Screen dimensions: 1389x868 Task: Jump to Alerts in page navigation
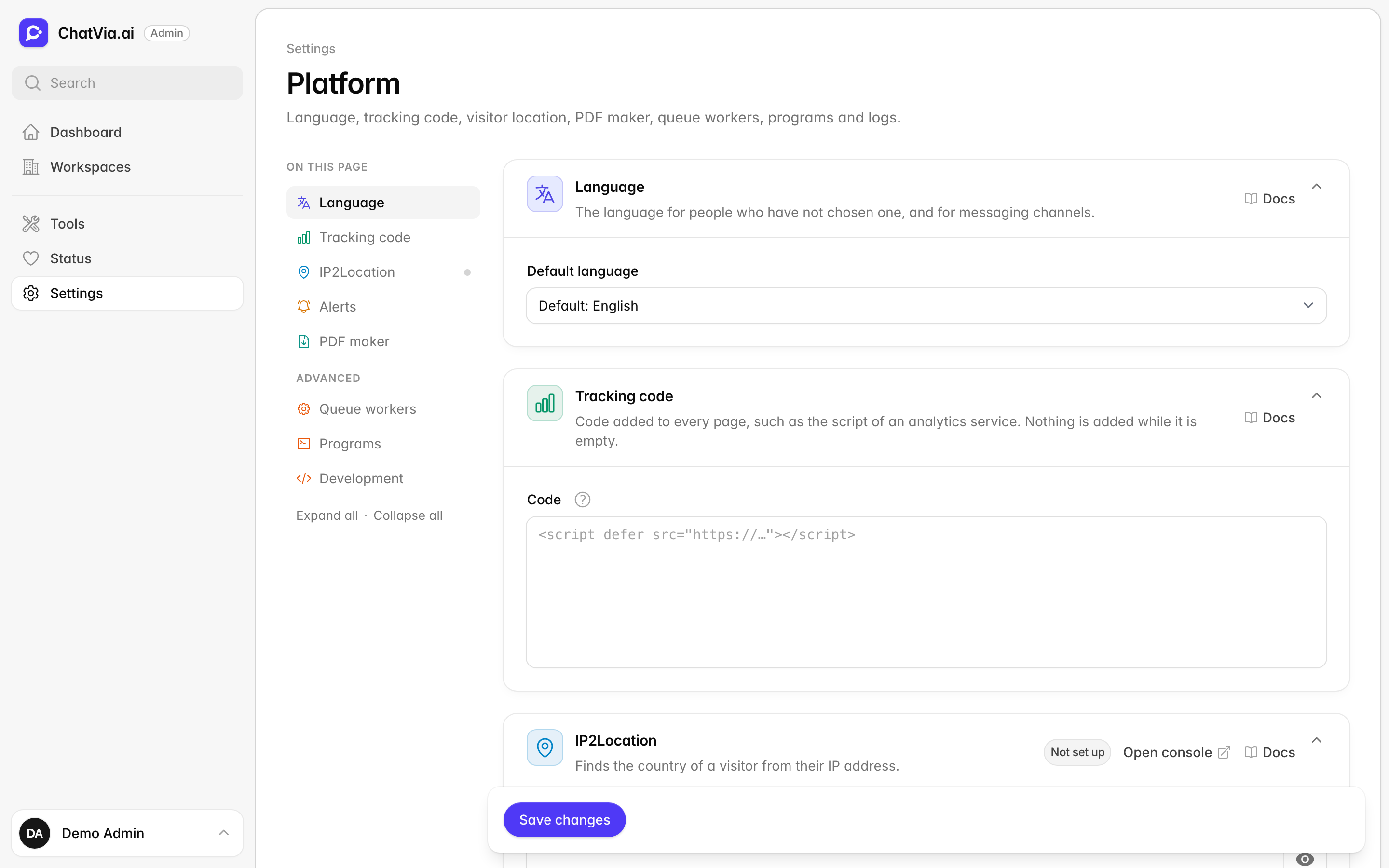click(383, 307)
